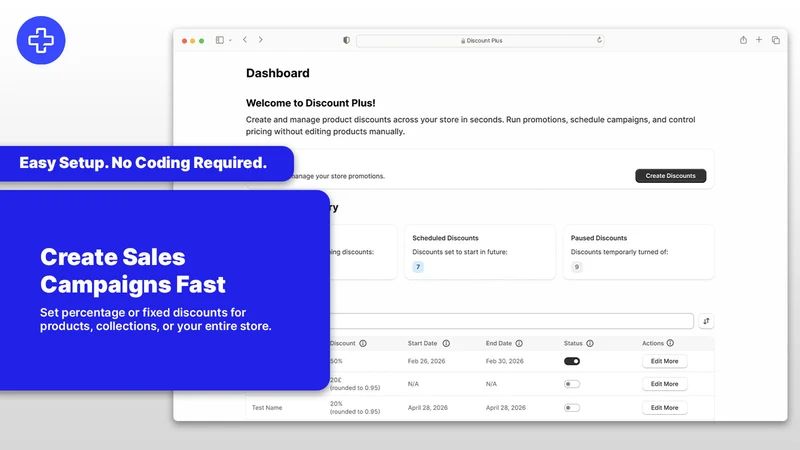Disable the status toggle for the Feb 26 discount
This screenshot has height=450, width=800.
point(572,361)
